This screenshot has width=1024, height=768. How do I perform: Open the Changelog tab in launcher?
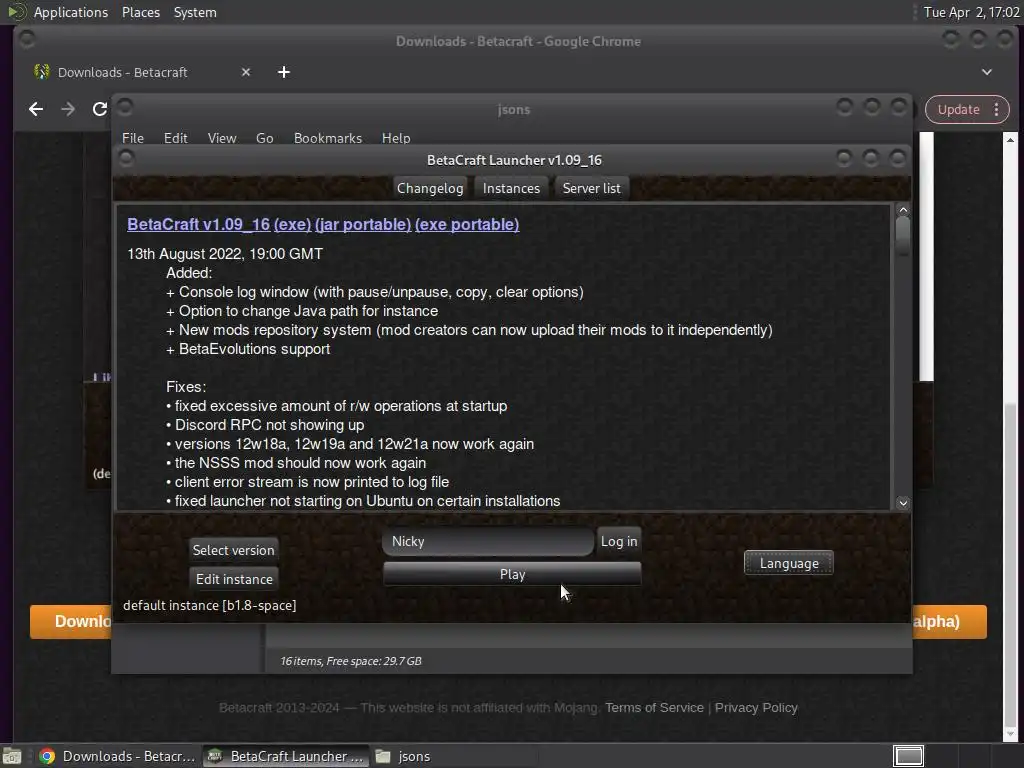pos(430,188)
